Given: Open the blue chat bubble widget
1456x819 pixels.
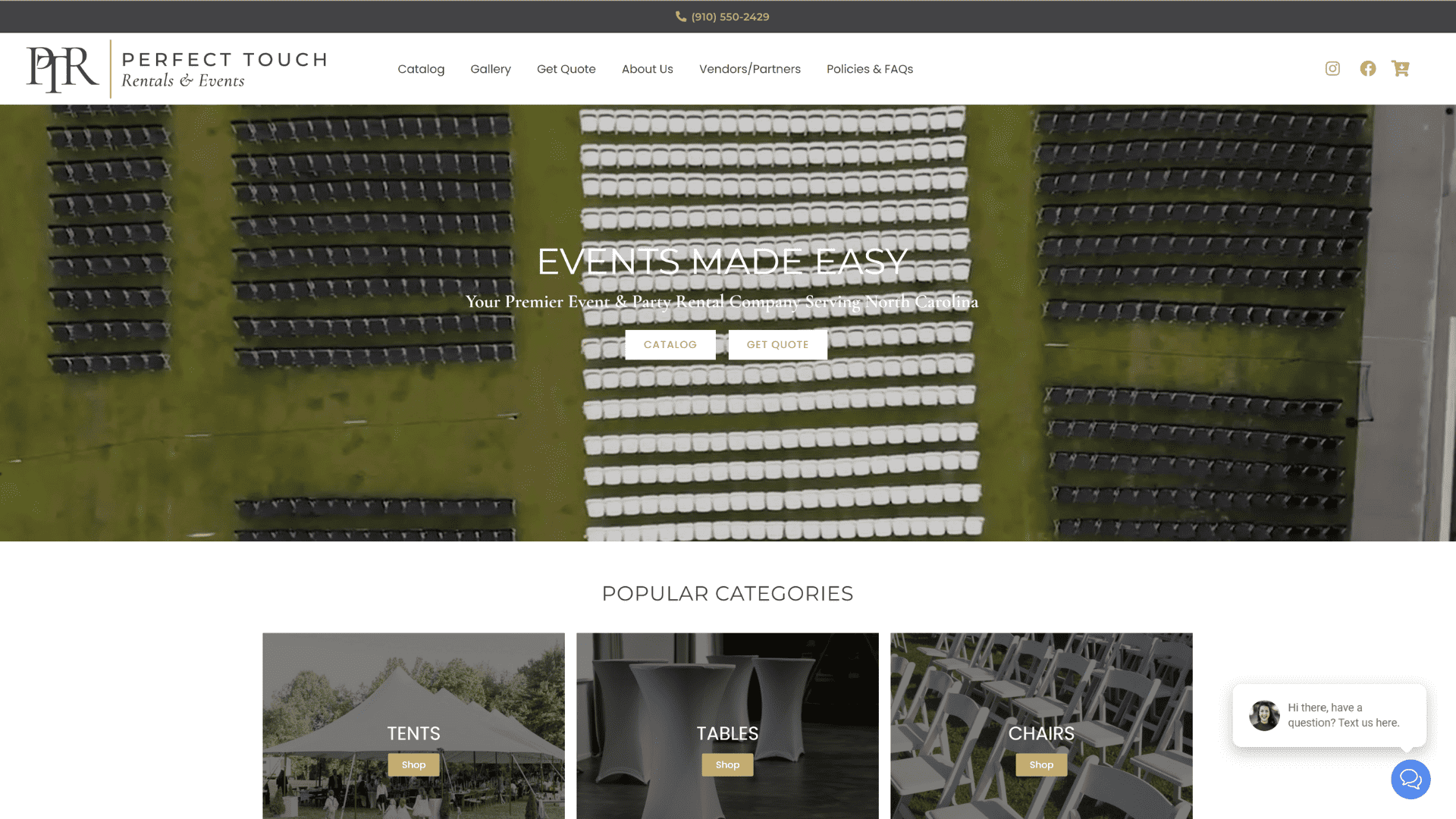Looking at the screenshot, I should [1410, 779].
